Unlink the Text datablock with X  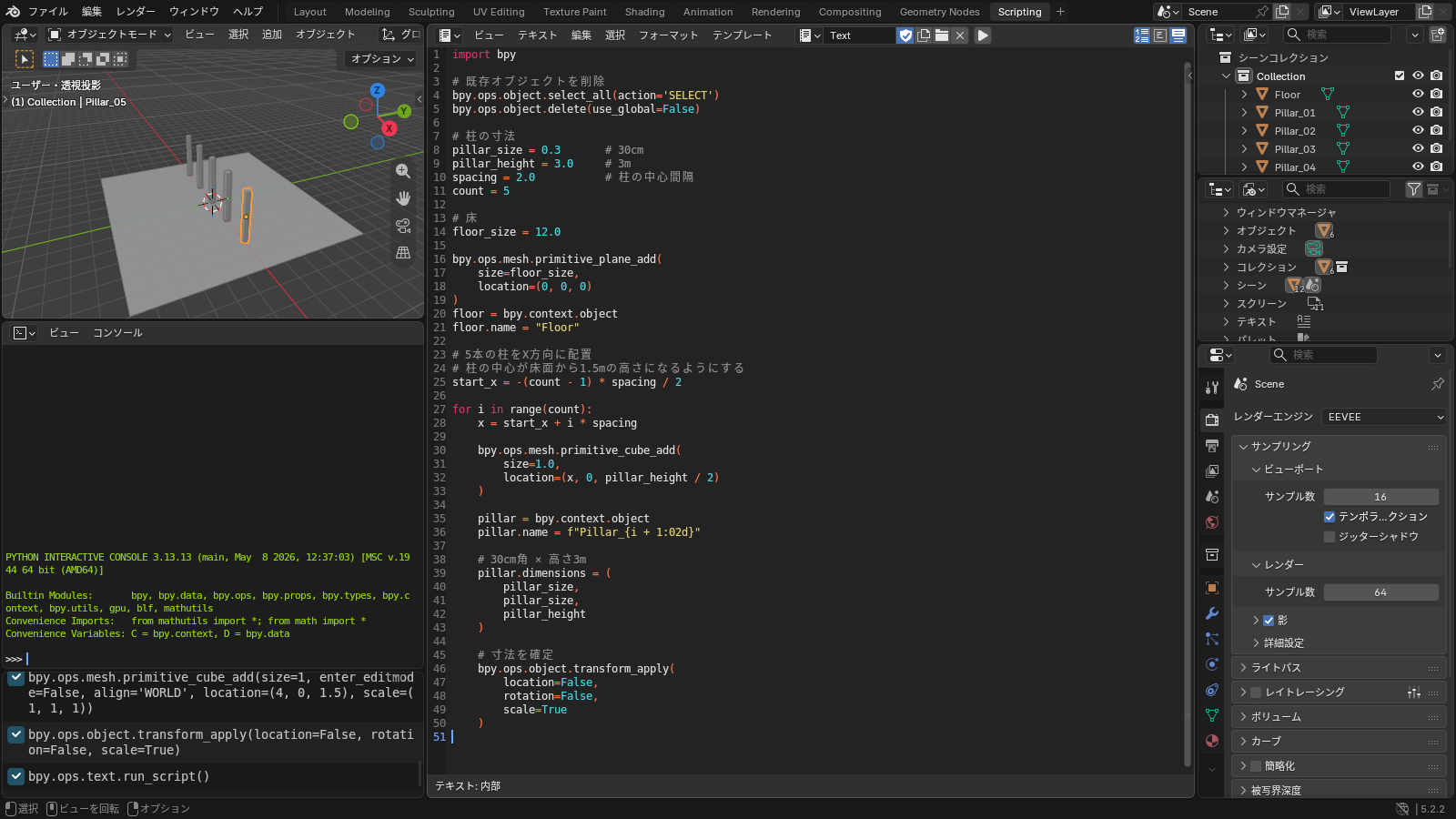(960, 35)
